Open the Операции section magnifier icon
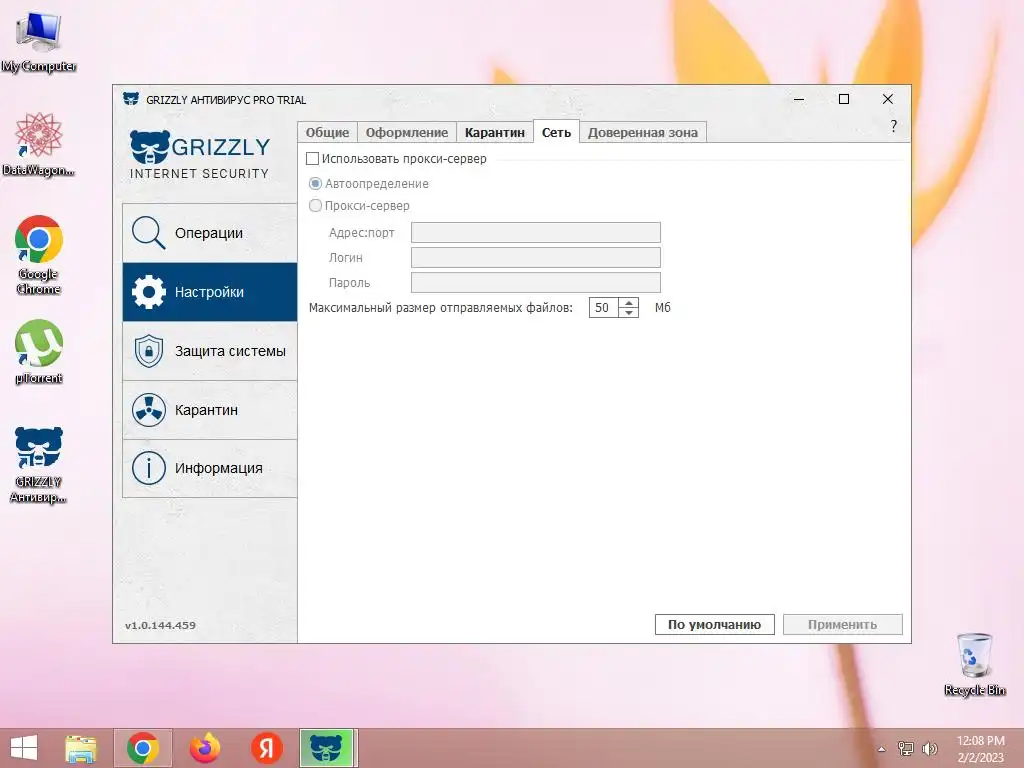The width and height of the screenshot is (1024, 768). click(x=148, y=233)
